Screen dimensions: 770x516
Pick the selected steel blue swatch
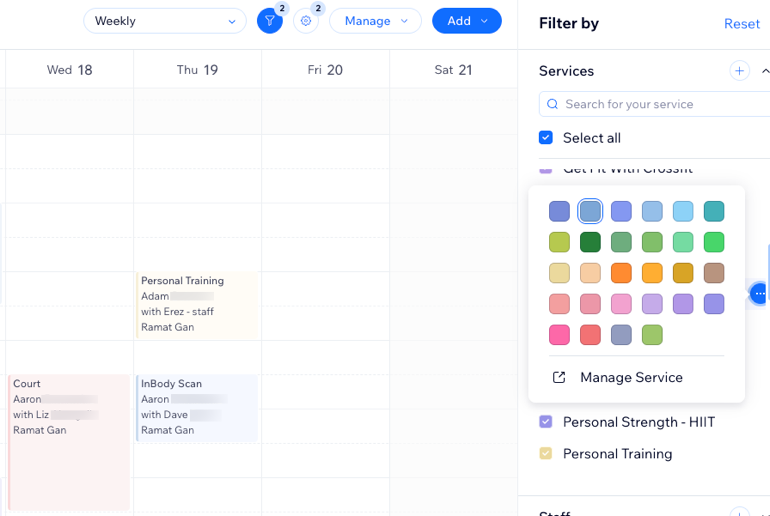coord(590,211)
